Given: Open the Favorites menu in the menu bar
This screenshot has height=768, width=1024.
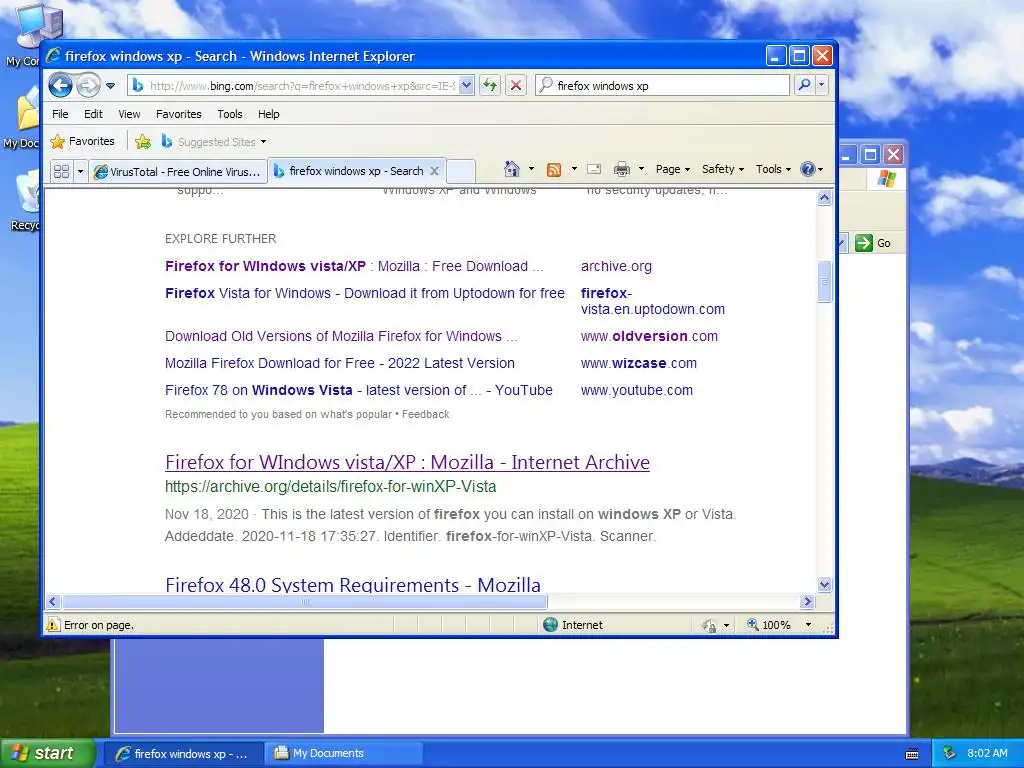Looking at the screenshot, I should [x=178, y=114].
